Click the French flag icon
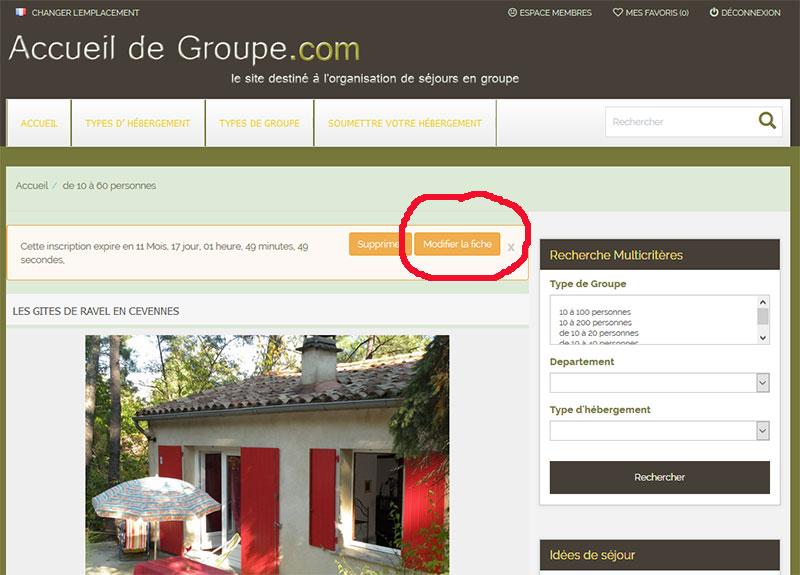Viewport: 800px width, 575px height. point(21,12)
